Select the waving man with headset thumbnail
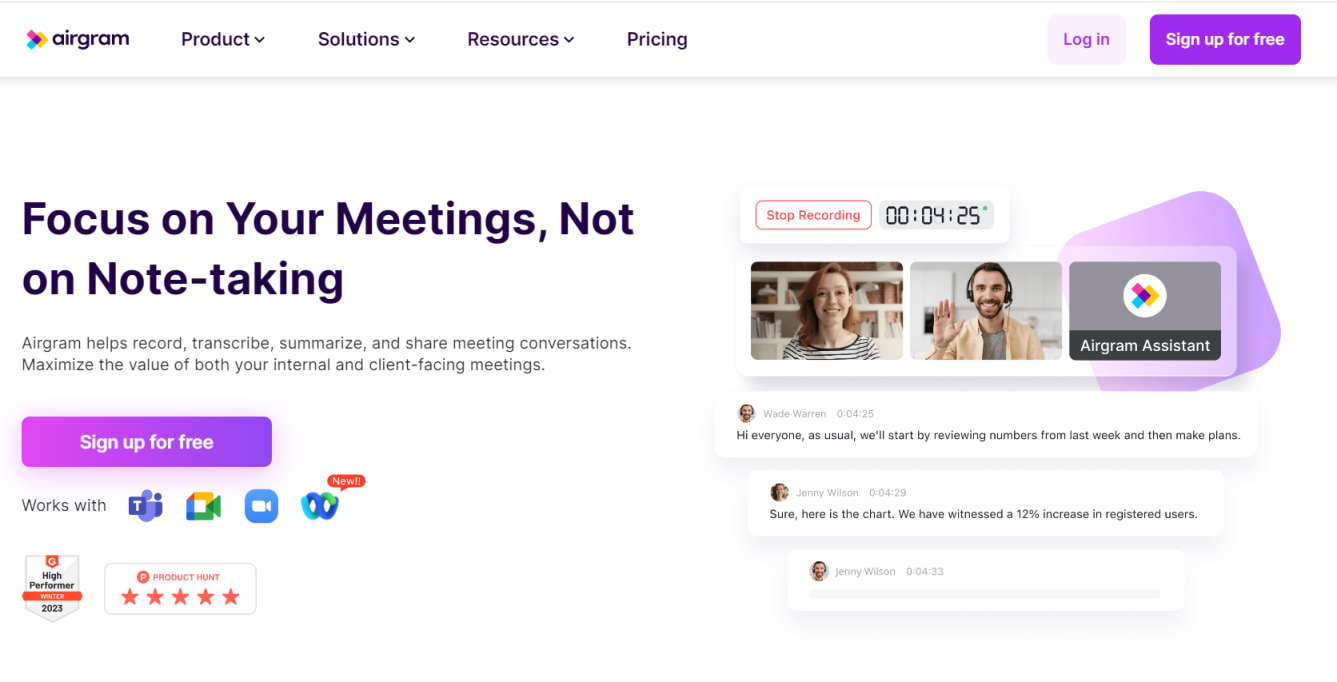 pyautogui.click(x=985, y=311)
